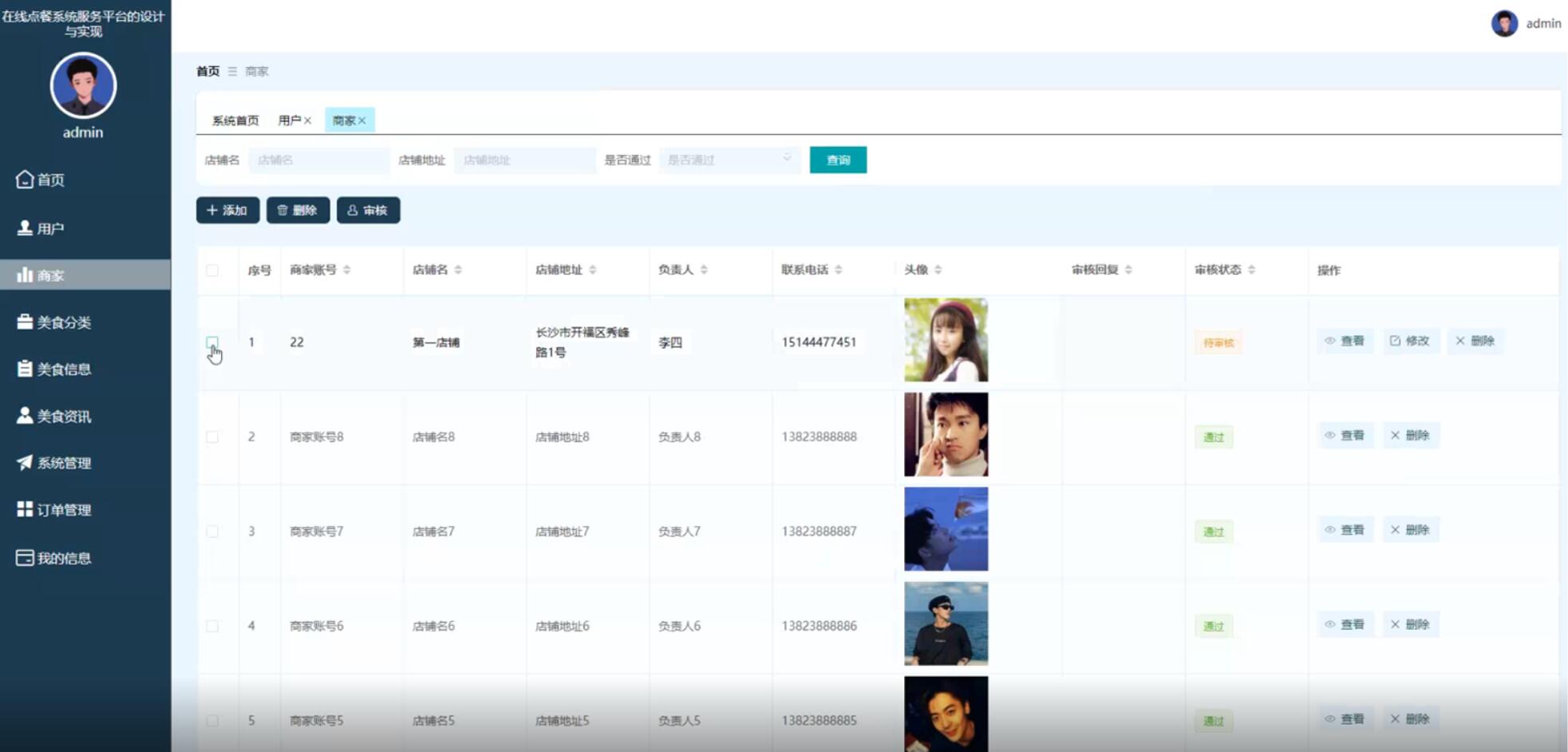Screen dimensions: 1568x752
Task: Focus the 店铺地址 search input
Action: (524, 160)
